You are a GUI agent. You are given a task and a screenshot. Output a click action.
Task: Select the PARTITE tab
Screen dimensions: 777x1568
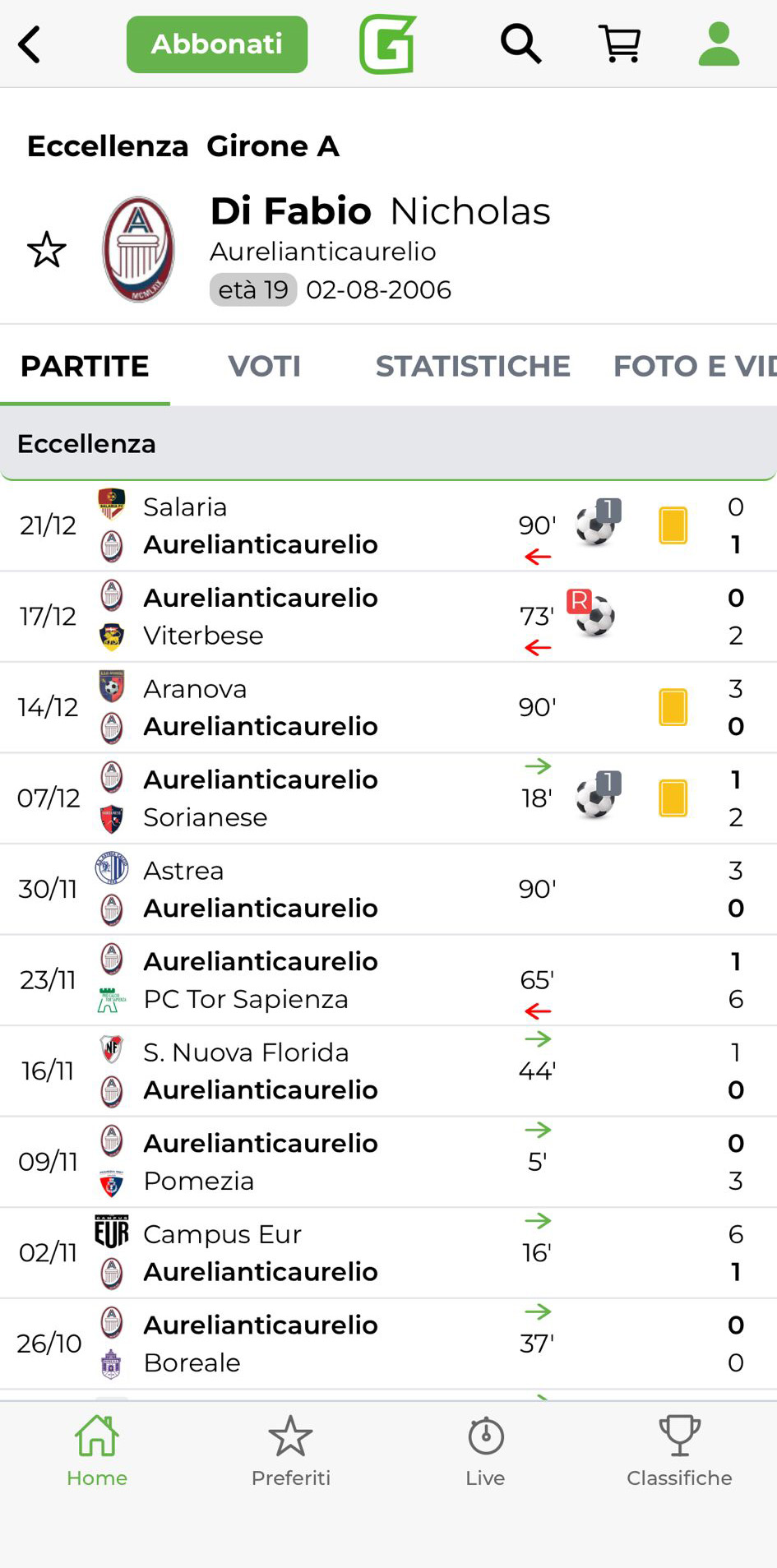85,366
